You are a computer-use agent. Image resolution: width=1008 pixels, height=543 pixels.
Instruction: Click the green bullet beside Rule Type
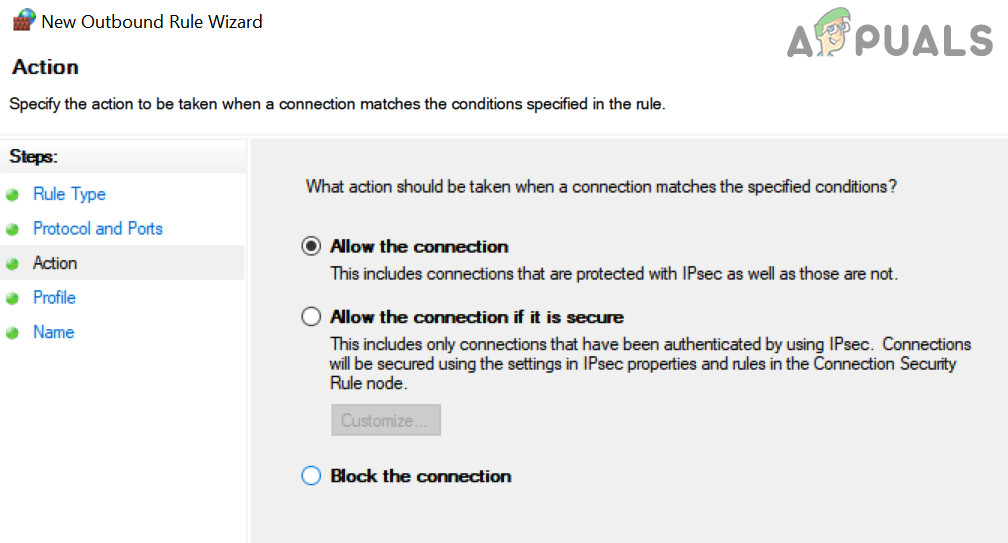coord(13,195)
